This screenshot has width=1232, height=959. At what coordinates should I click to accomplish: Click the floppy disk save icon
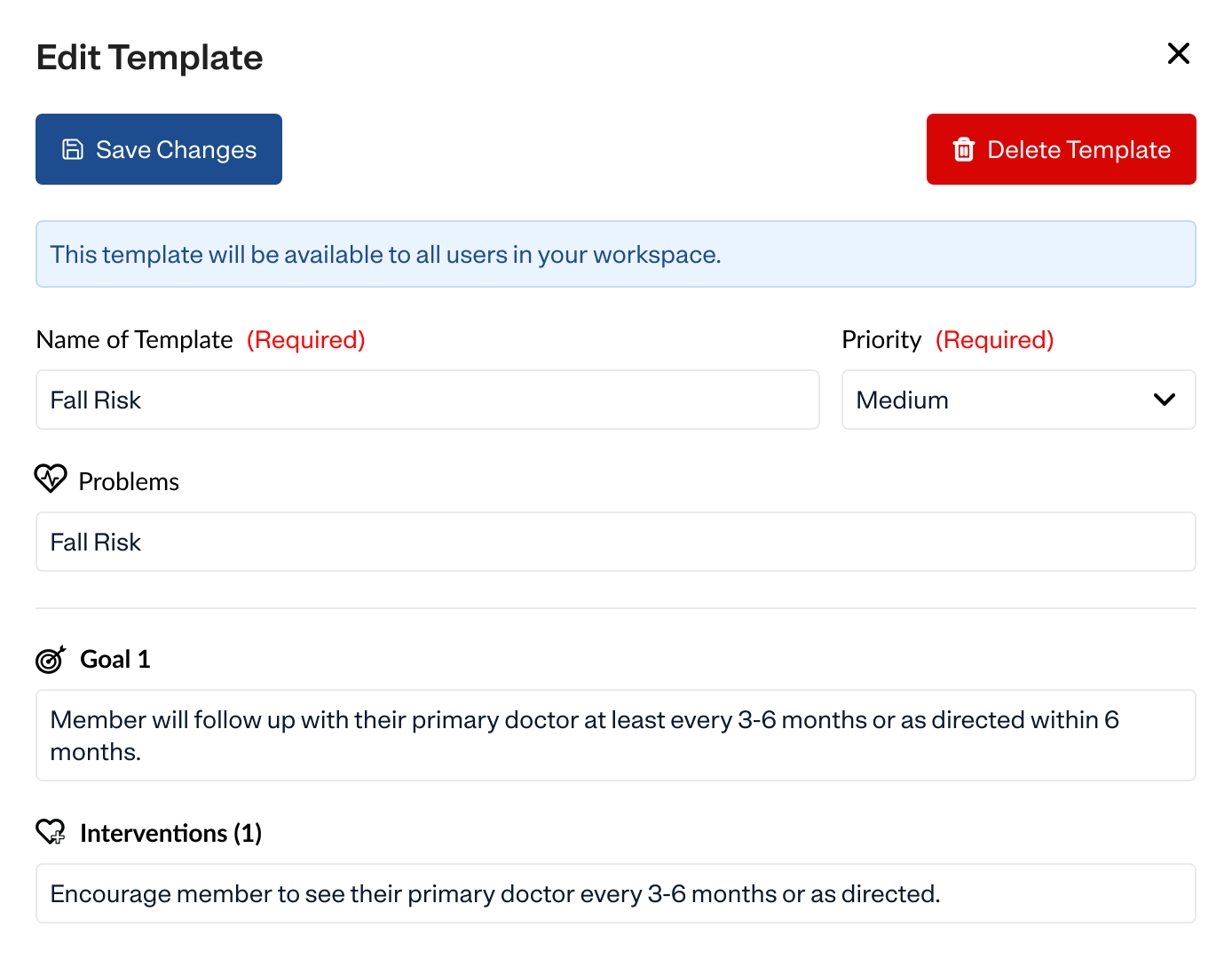click(73, 149)
